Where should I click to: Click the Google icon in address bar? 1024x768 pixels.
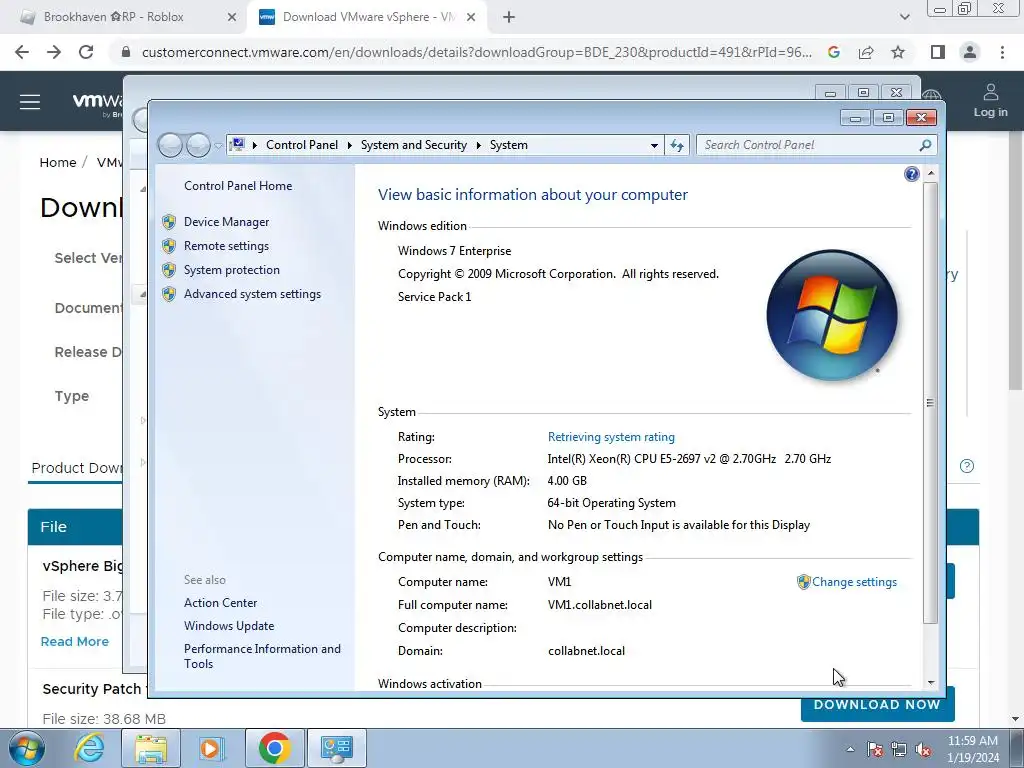[x=833, y=52]
